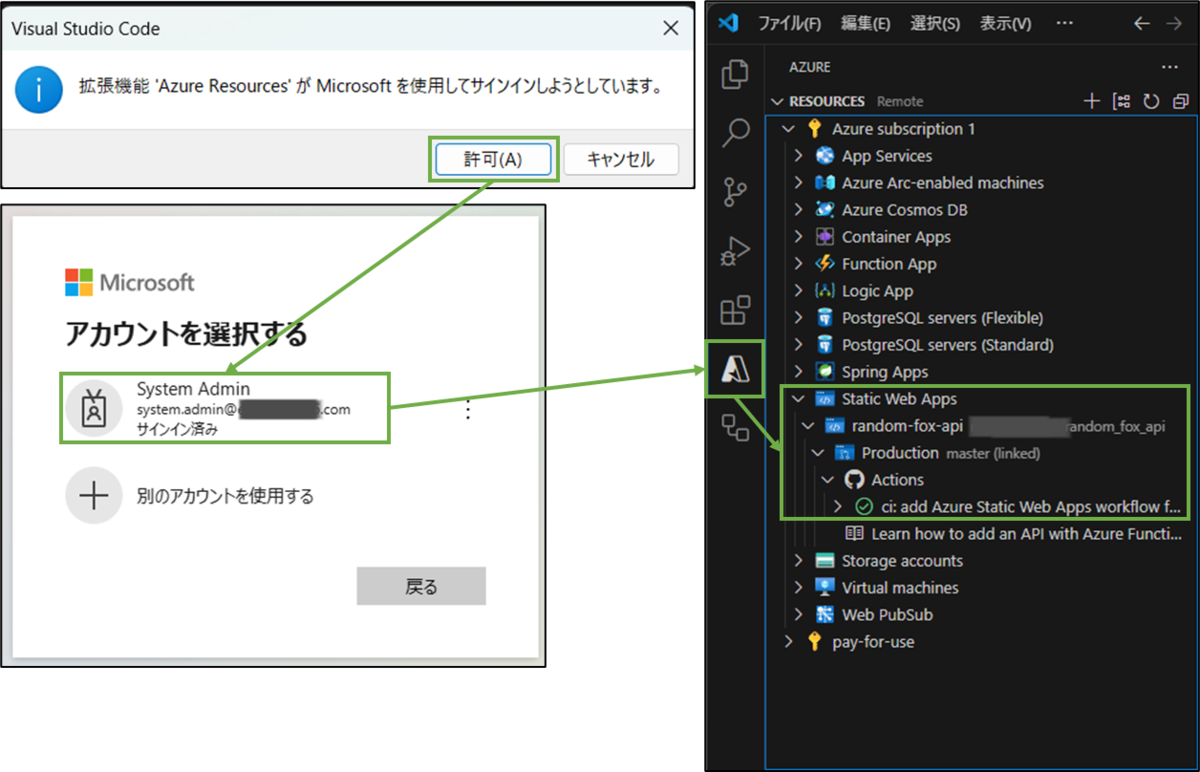Screen dimensions: 1200x772
Task: Collapse the RESOURCES section
Action: point(778,101)
